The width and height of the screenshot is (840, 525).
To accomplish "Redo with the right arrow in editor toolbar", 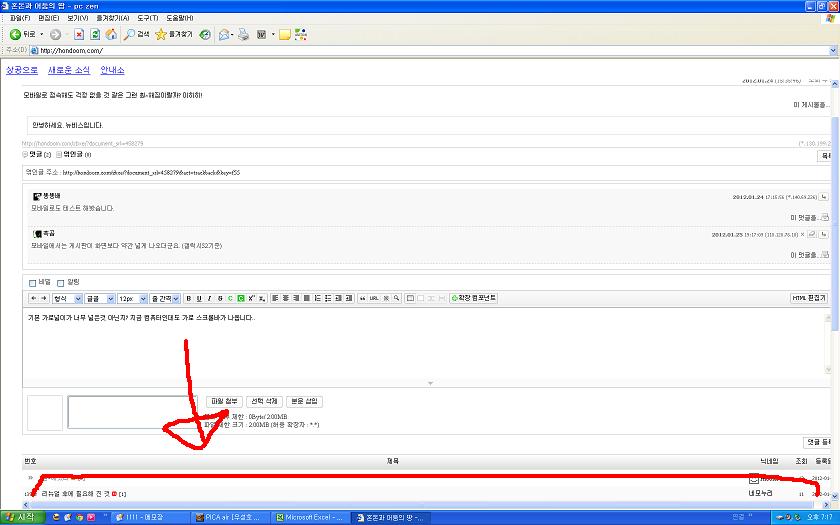I will coord(44,298).
